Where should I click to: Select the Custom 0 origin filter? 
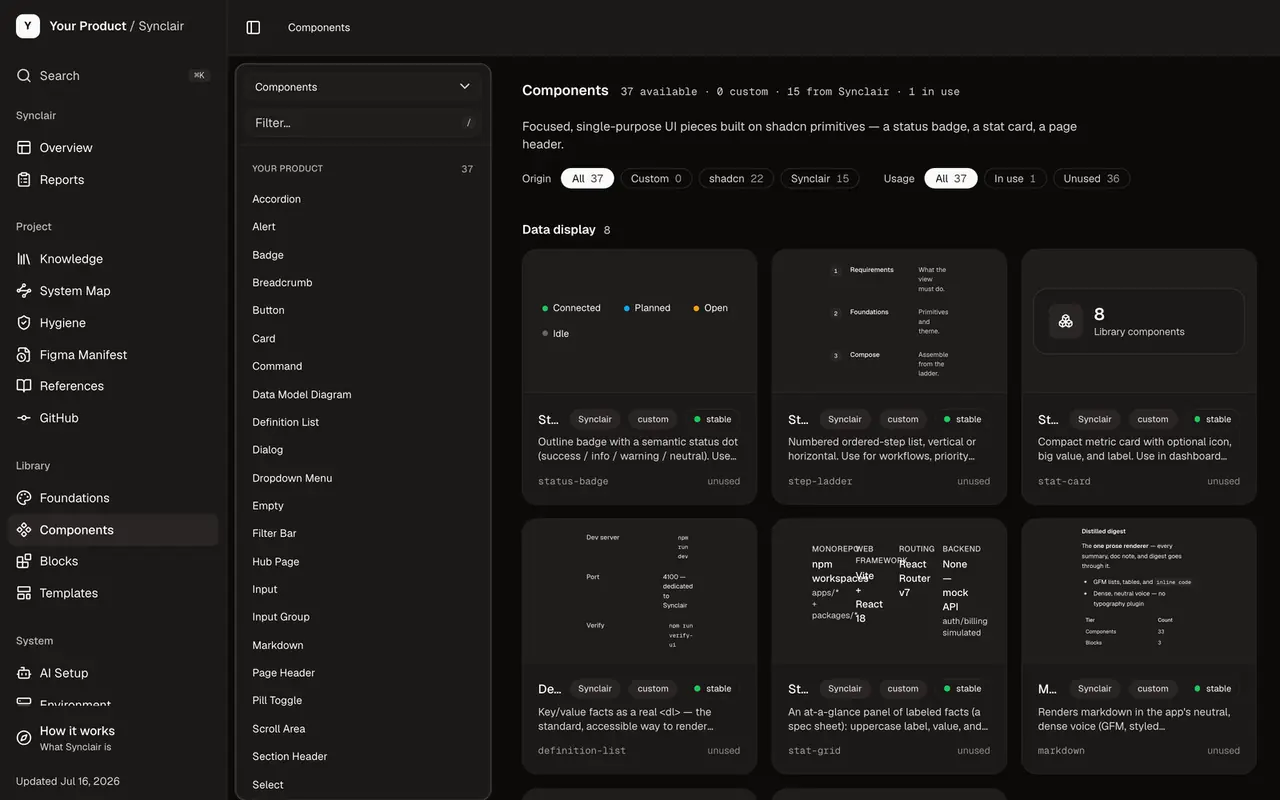[656, 179]
